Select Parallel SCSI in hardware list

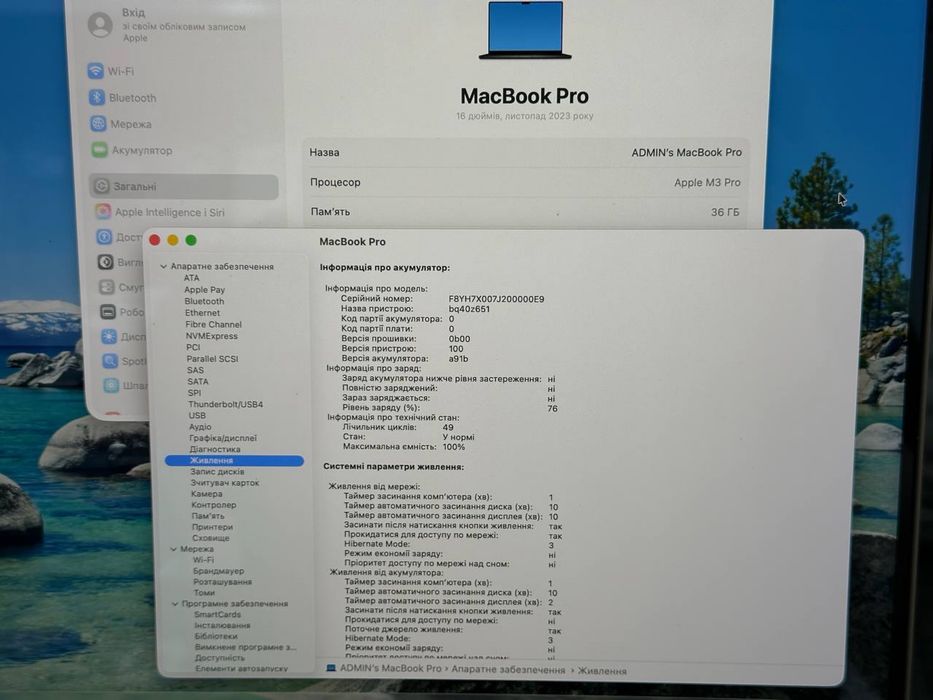[x=212, y=359]
